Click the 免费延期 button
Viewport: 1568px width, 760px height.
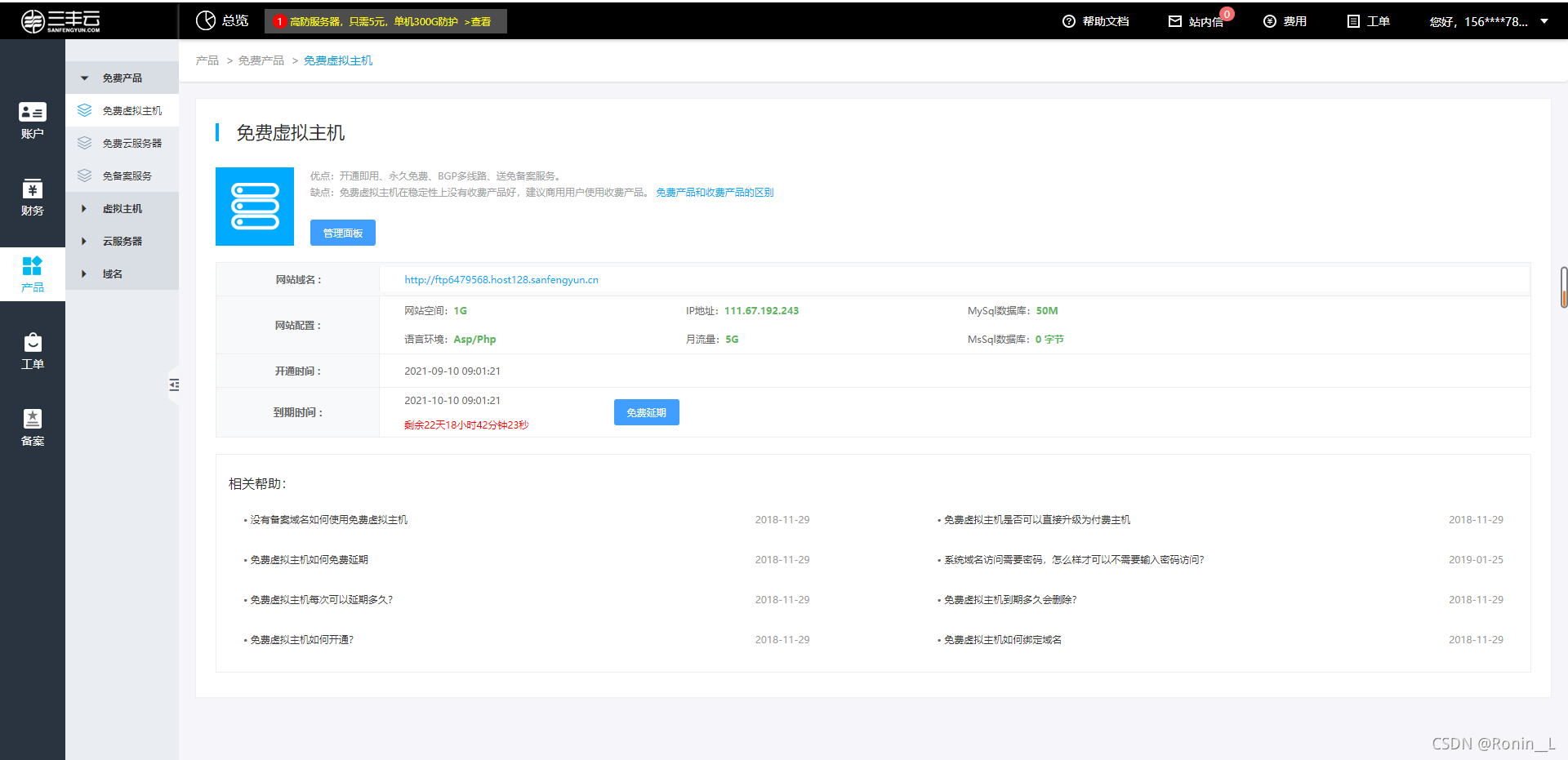point(647,412)
